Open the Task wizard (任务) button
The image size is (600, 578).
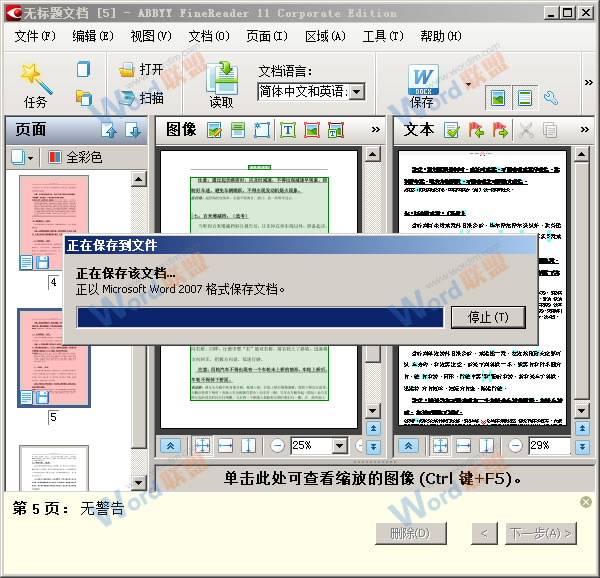click(36, 86)
